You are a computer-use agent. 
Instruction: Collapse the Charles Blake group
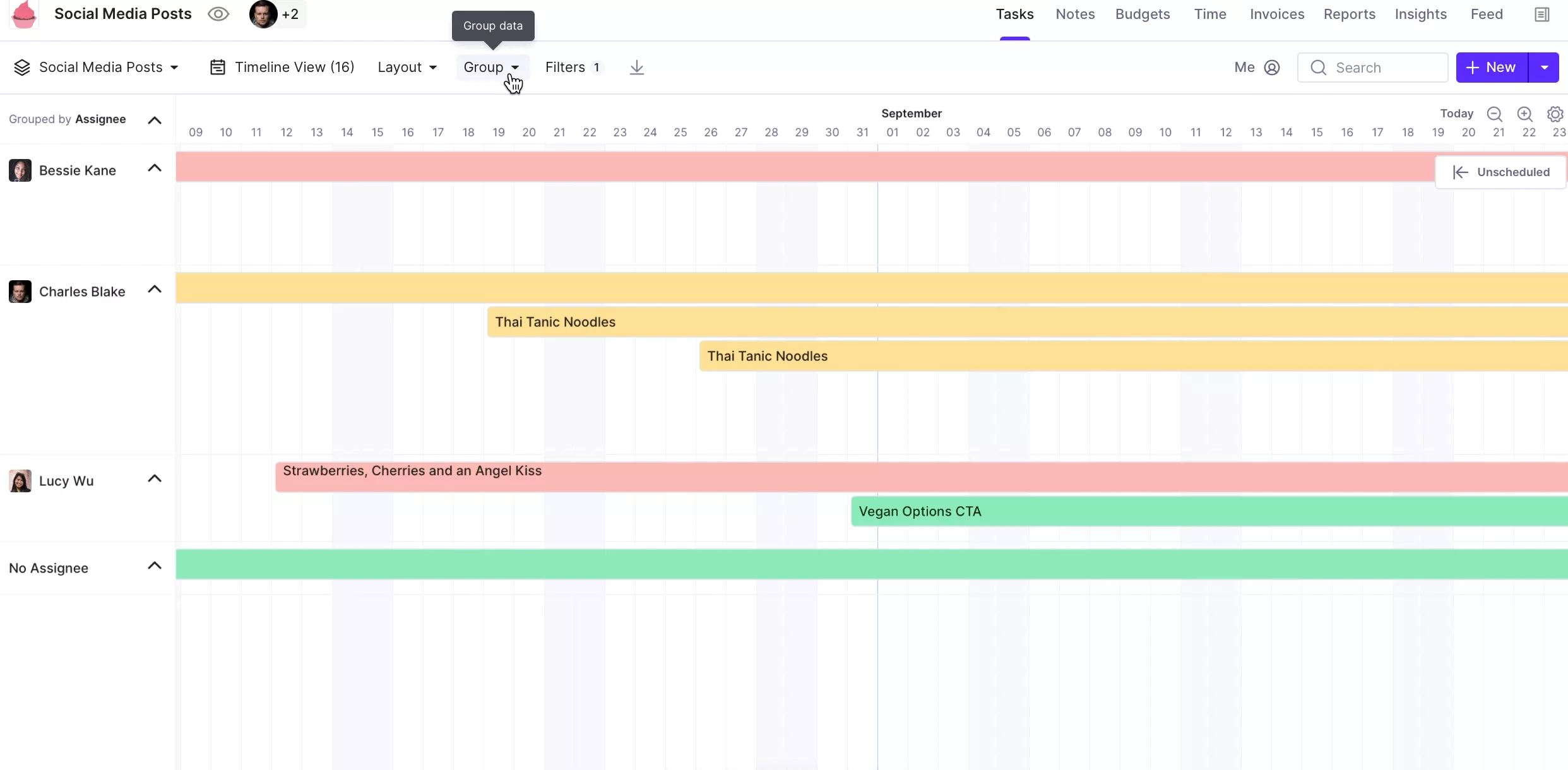[155, 289]
